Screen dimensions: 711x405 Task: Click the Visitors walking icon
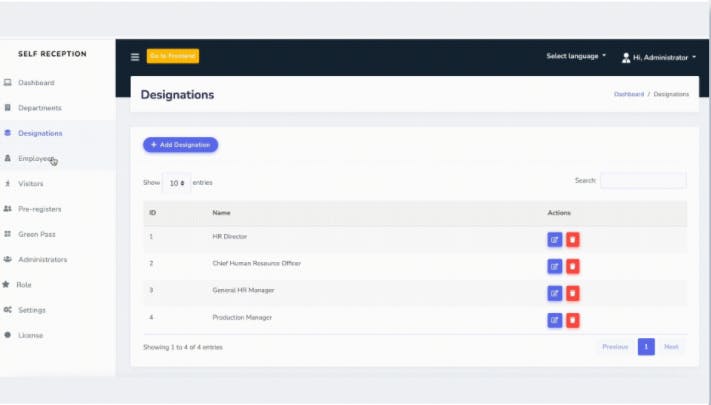[x=7, y=184]
